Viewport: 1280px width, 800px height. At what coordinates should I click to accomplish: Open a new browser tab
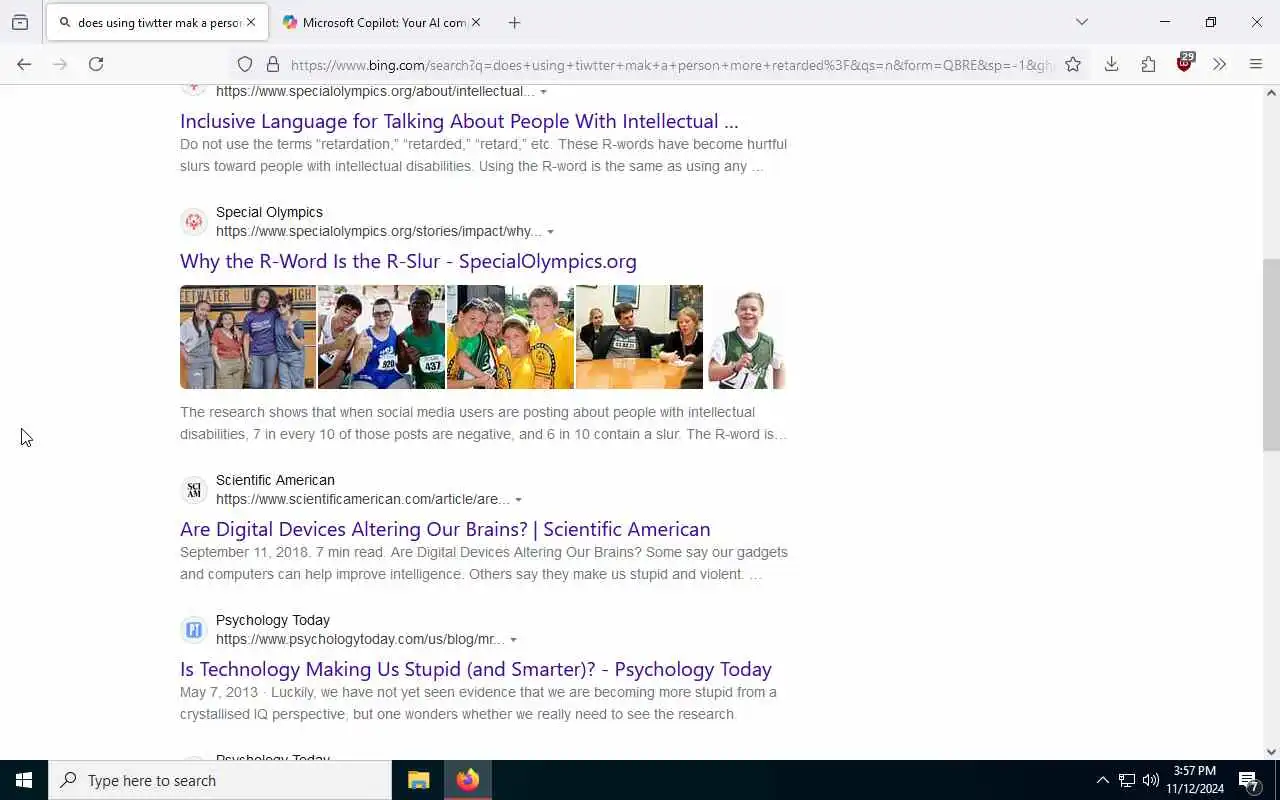click(x=514, y=22)
